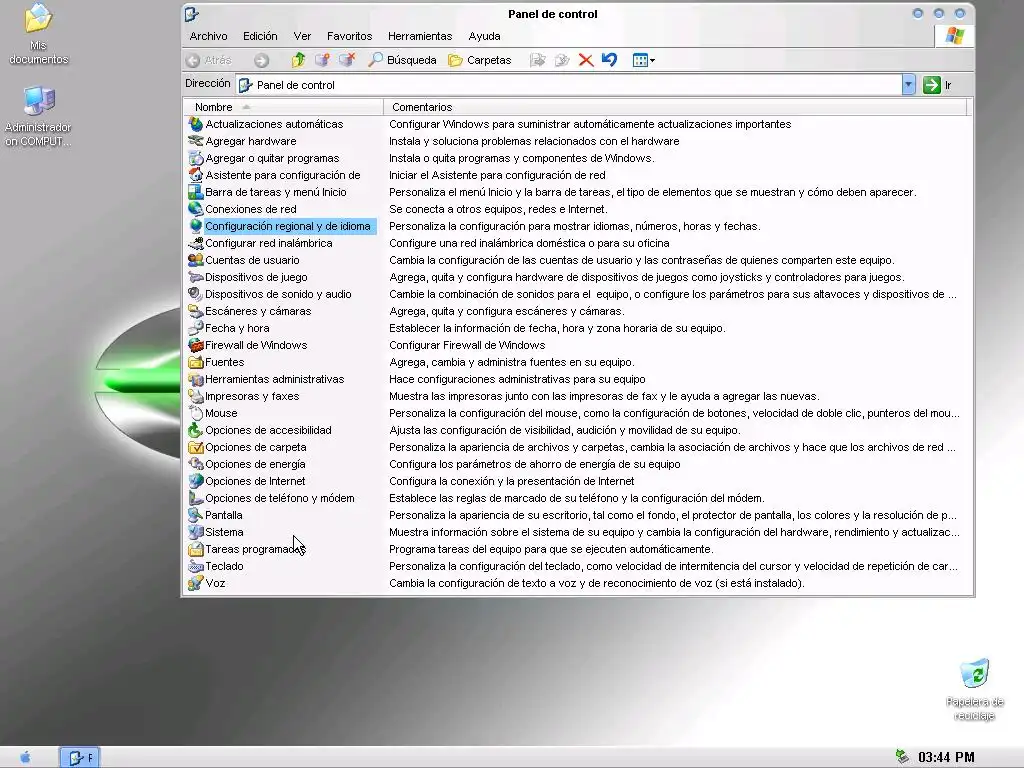Open the Archivo menu
1024x768 pixels.
tap(208, 36)
